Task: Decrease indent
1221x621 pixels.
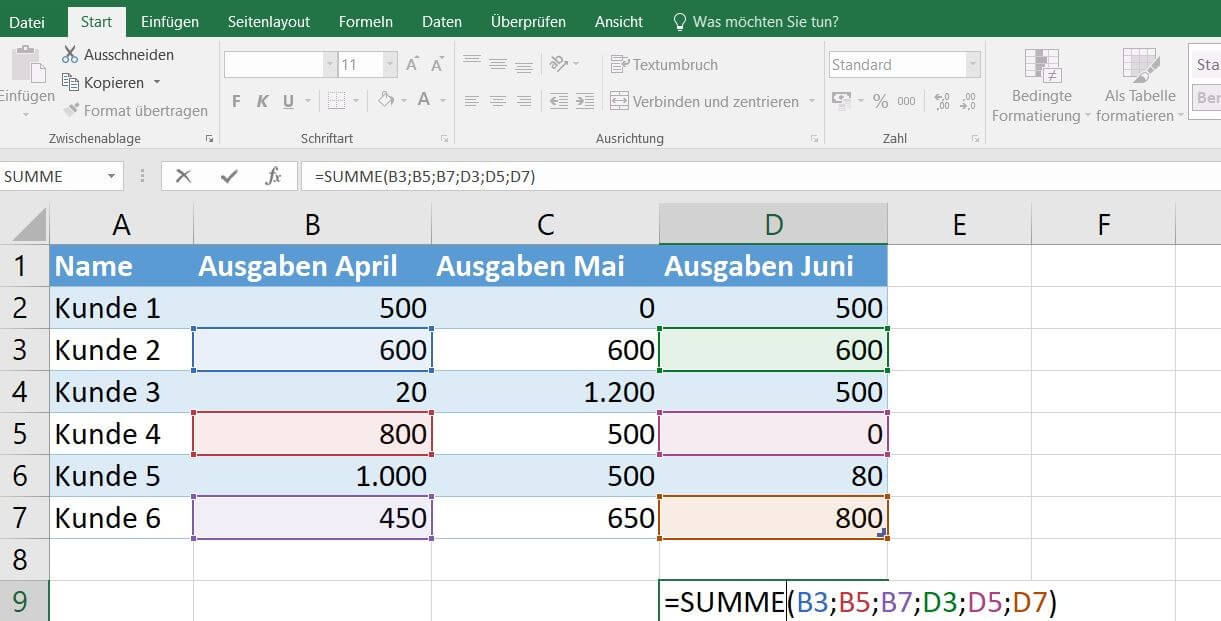Action: (x=559, y=101)
